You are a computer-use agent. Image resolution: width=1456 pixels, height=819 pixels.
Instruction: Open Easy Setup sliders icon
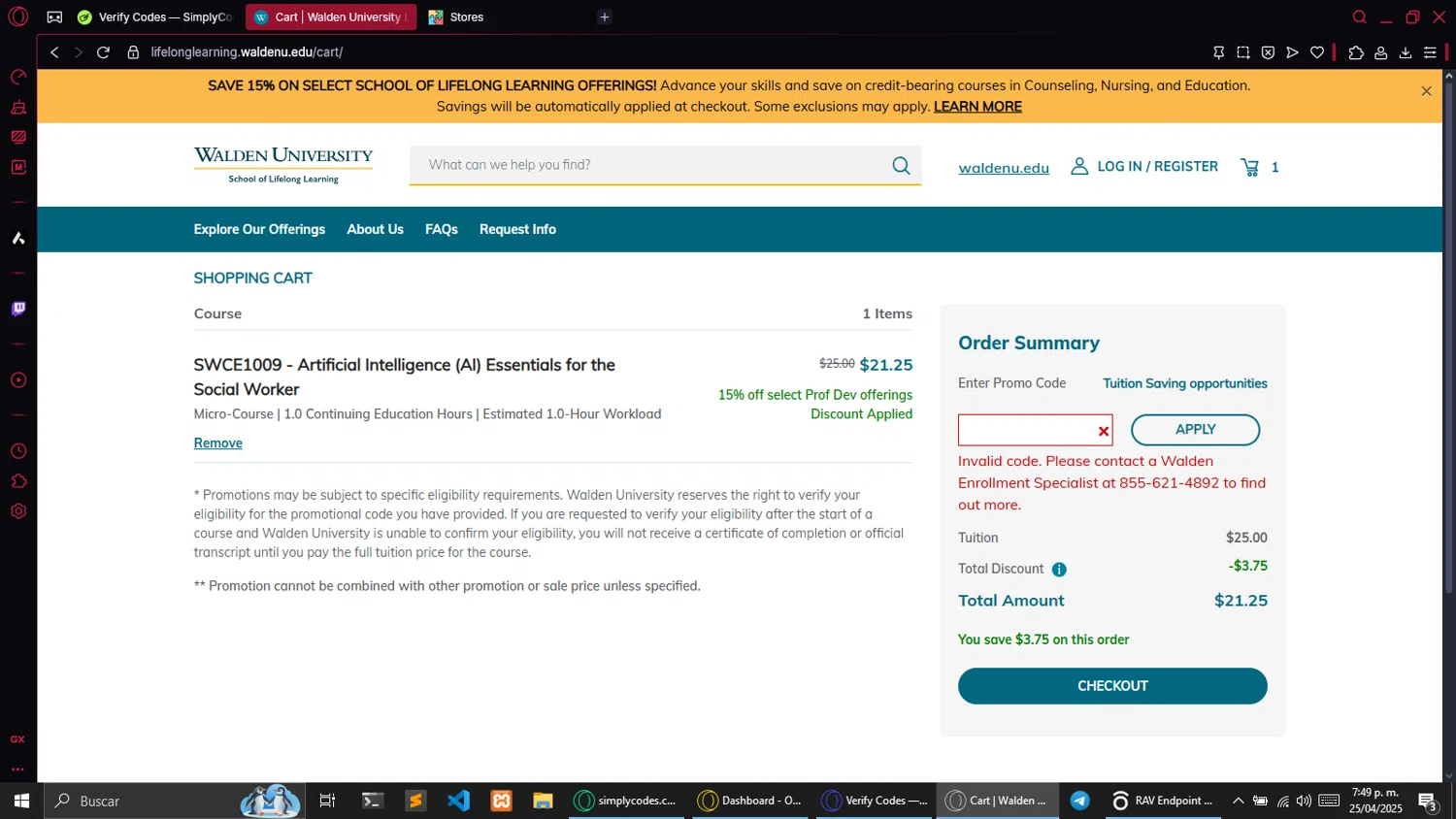pos(1430,52)
